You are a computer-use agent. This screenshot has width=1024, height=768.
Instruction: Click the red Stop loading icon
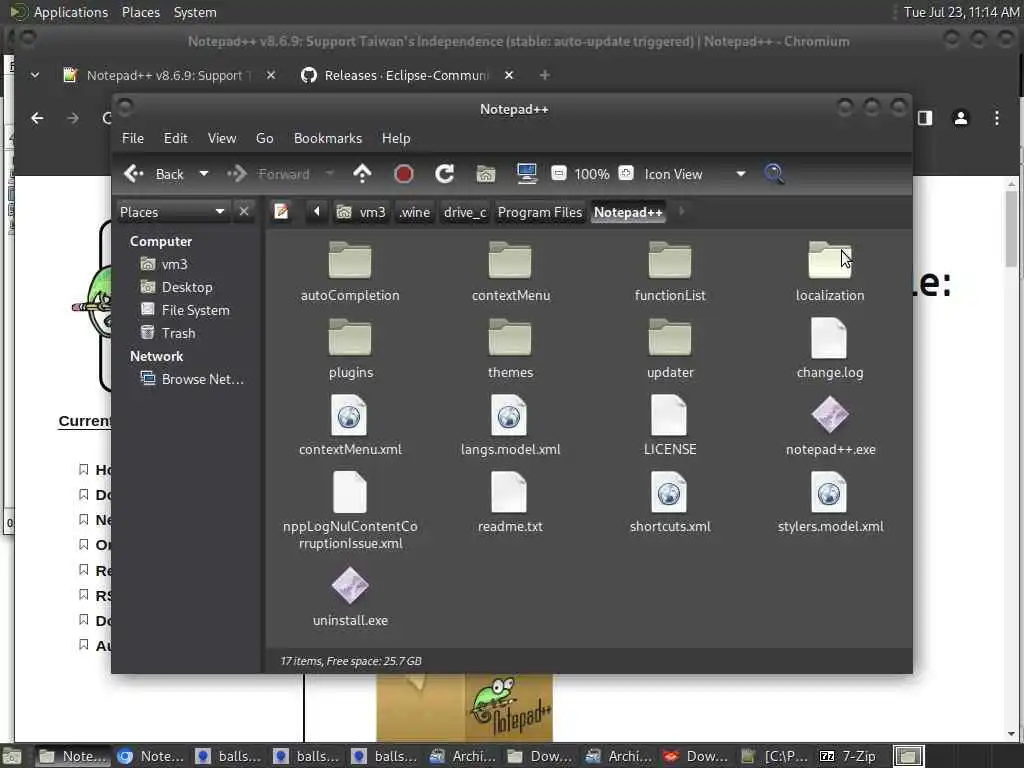click(404, 174)
